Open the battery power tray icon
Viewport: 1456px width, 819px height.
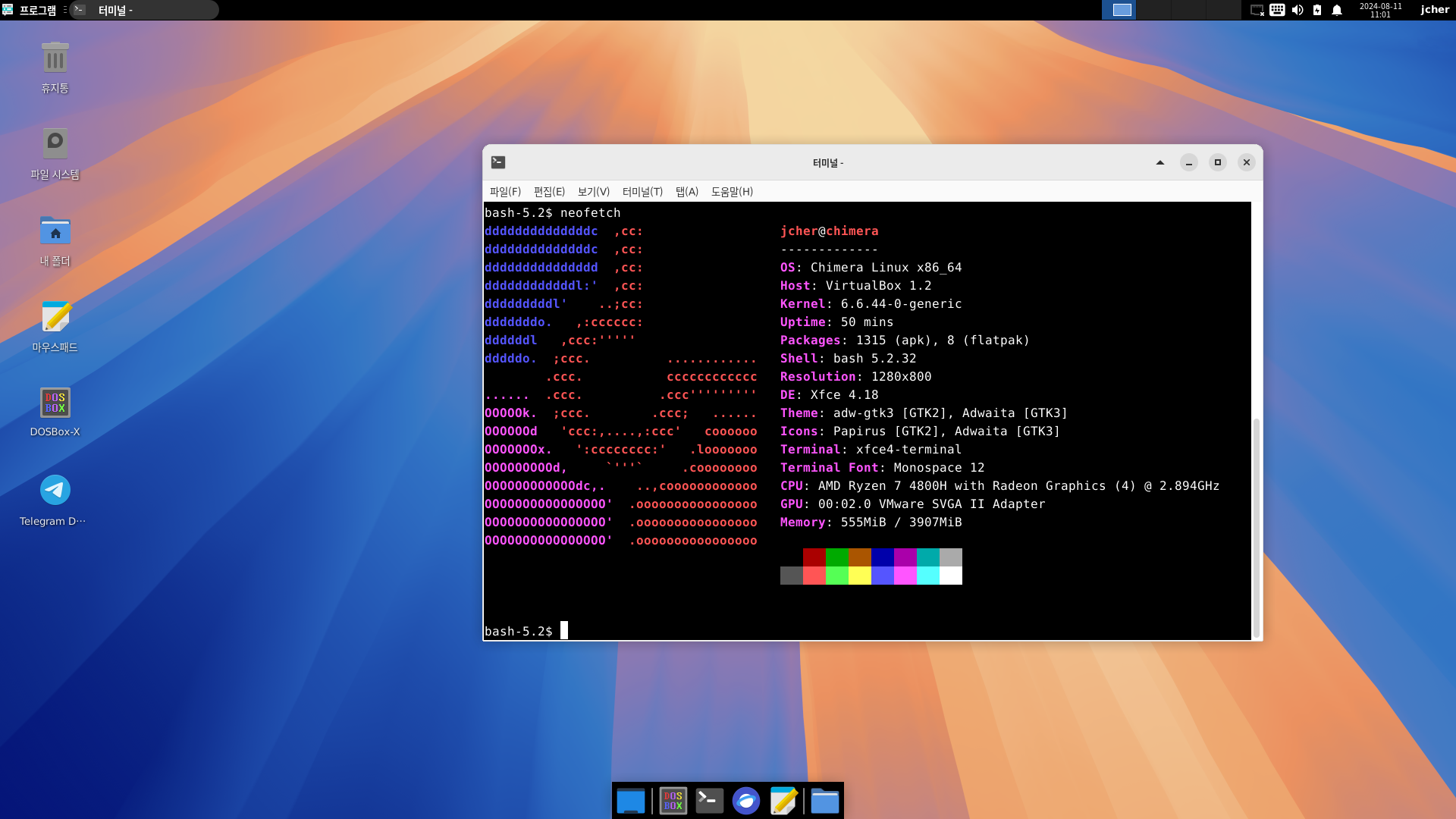[x=1317, y=10]
